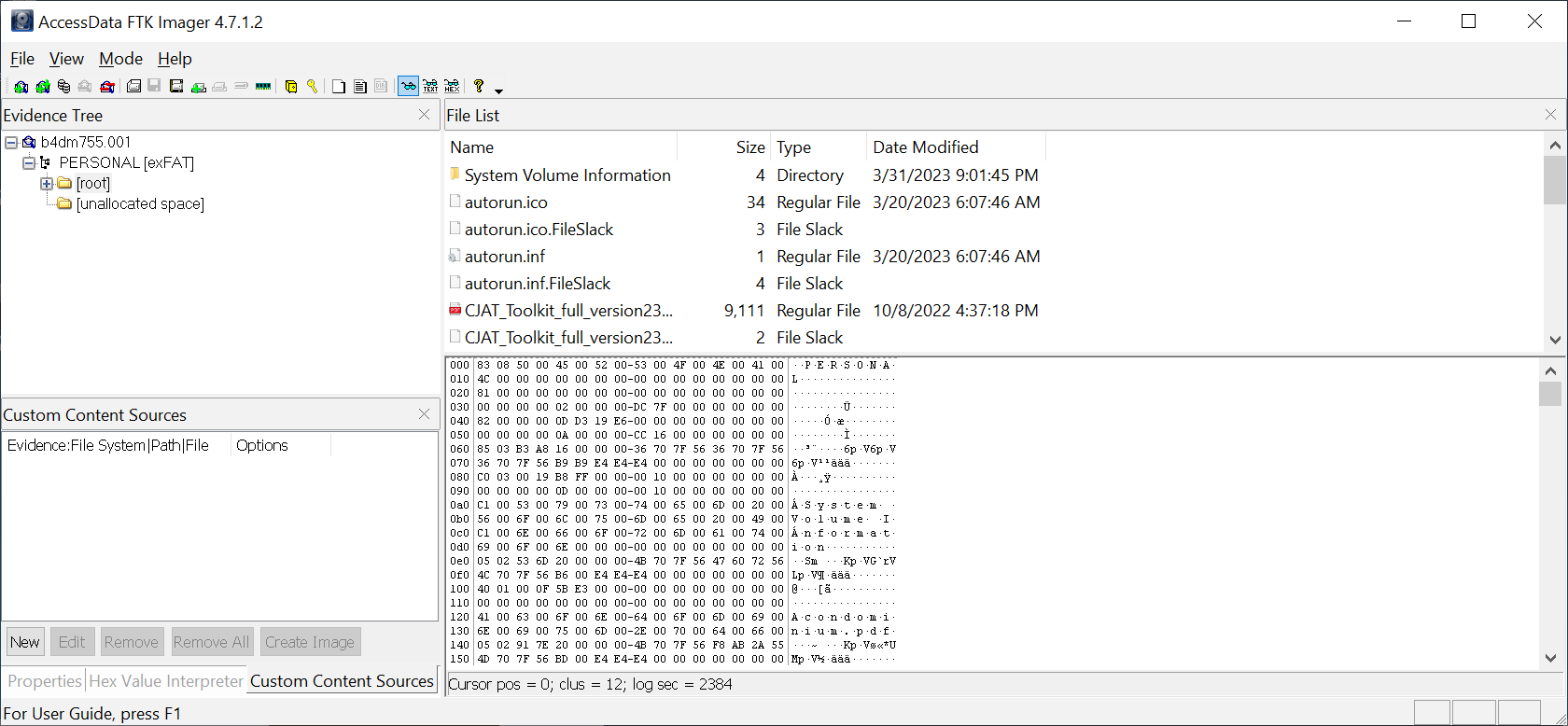Click the Remove All Evidence Items icon
Screen dimensions: 1568x726
point(107,87)
